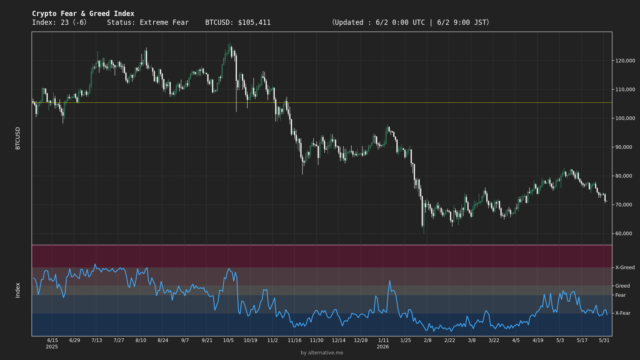Click the 5/31 date label
This screenshot has height=360, width=640.
coord(604,340)
